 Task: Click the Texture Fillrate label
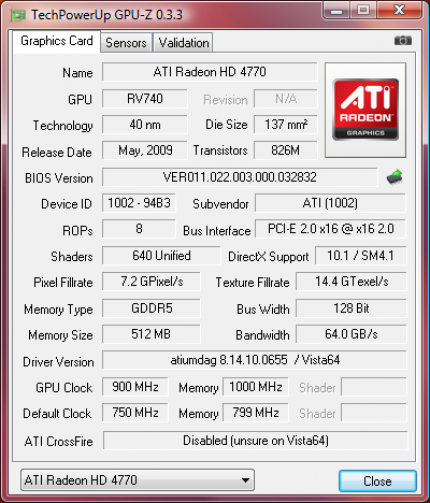click(252, 282)
